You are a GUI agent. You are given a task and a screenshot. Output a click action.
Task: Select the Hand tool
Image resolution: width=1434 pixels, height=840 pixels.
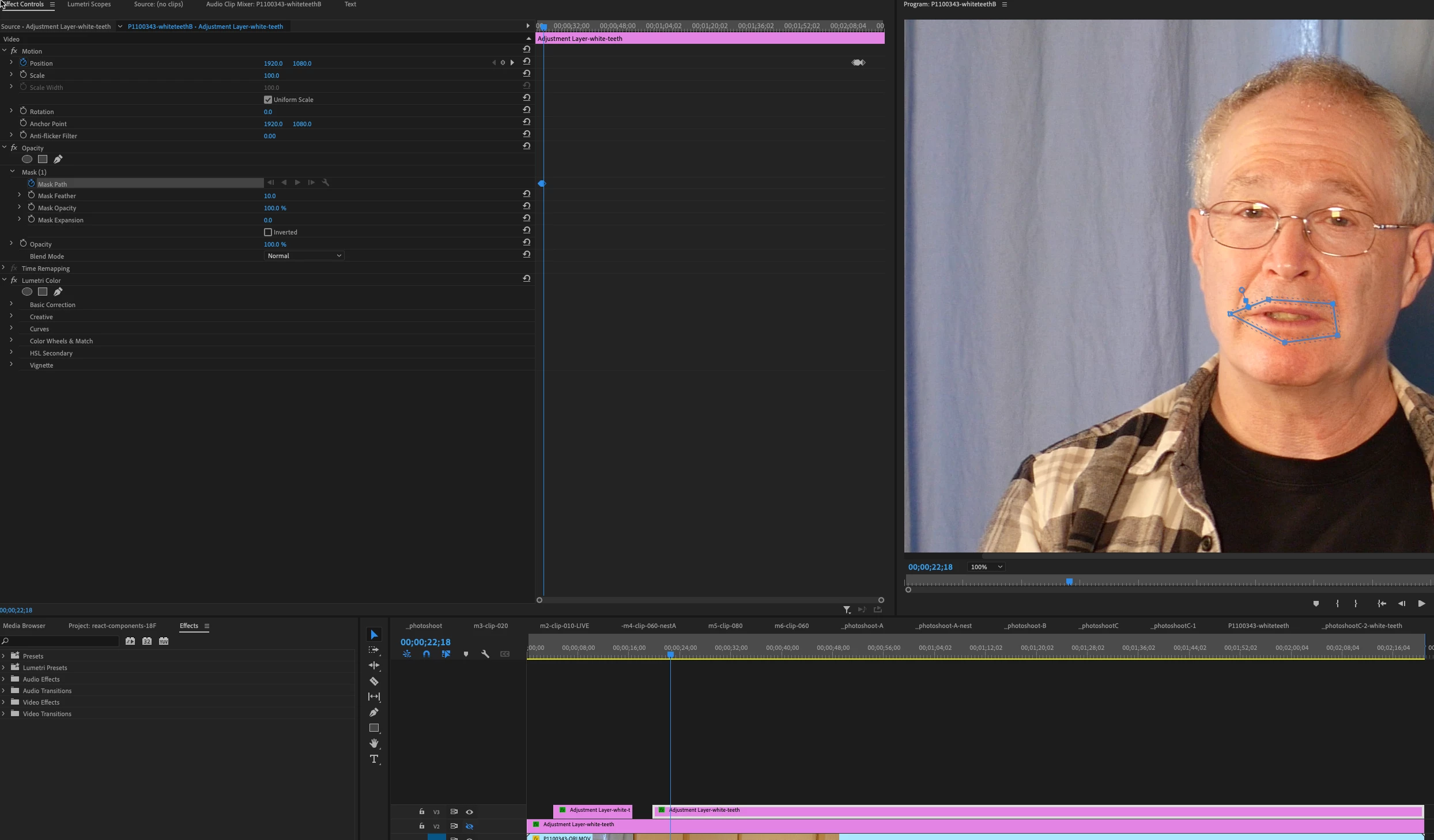[374, 743]
